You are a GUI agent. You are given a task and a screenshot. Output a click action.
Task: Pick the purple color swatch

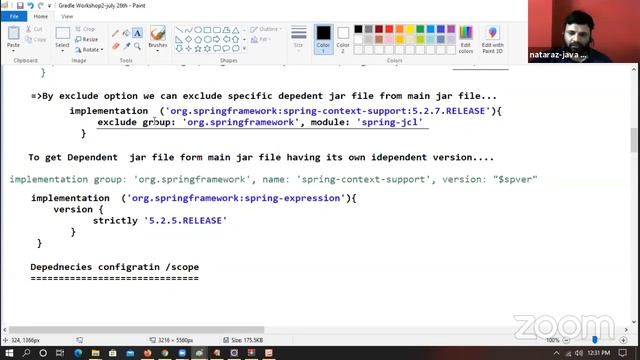(451, 29)
